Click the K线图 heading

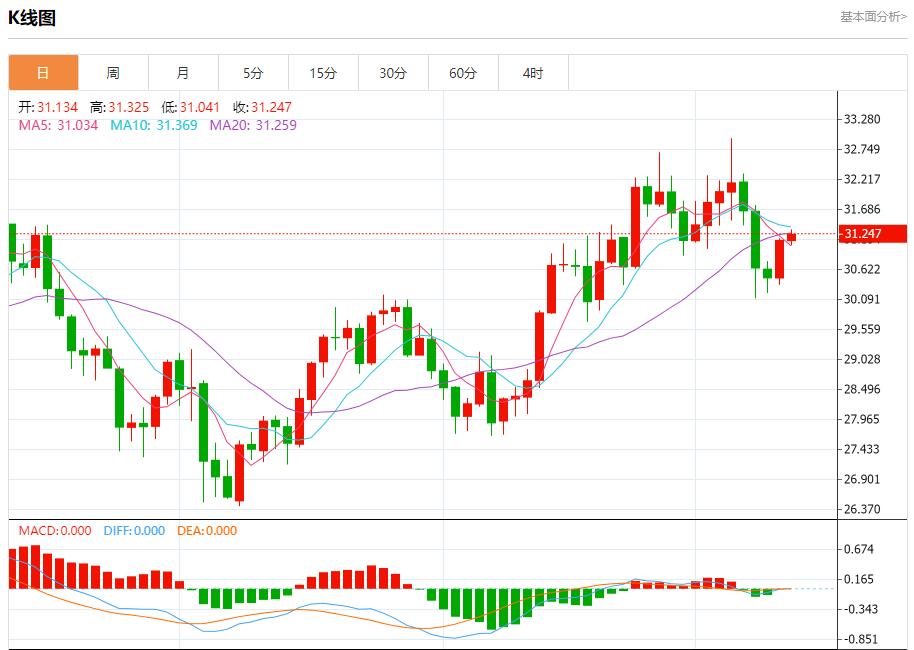click(x=33, y=18)
